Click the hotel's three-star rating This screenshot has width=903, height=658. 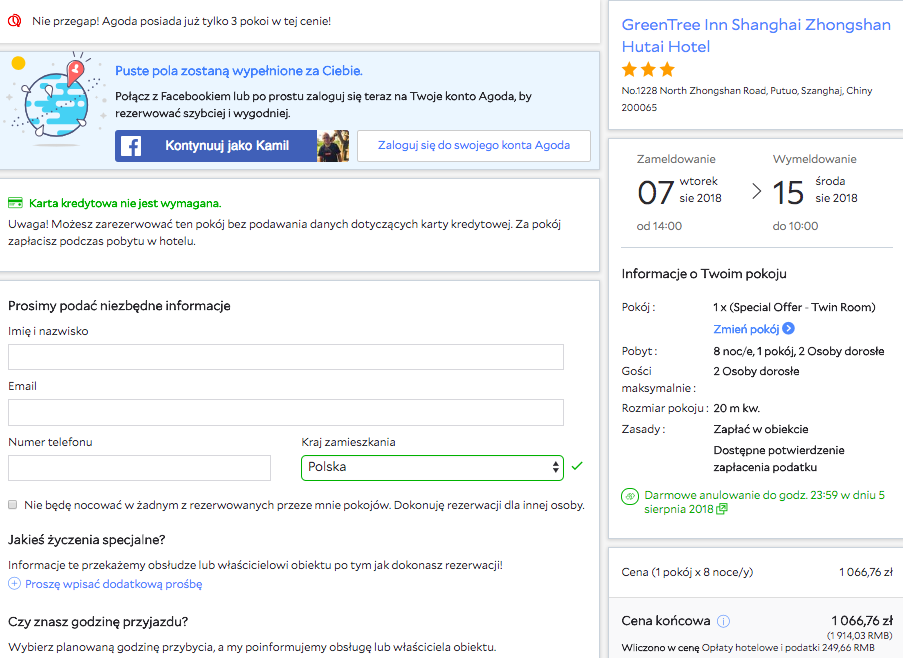click(x=648, y=70)
